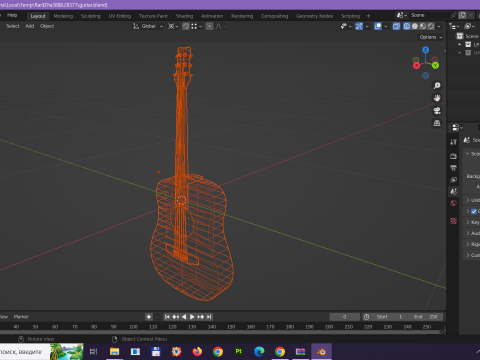This screenshot has width=480, height=360.
Task: Open the pivot point dropdown
Action: 173,26
